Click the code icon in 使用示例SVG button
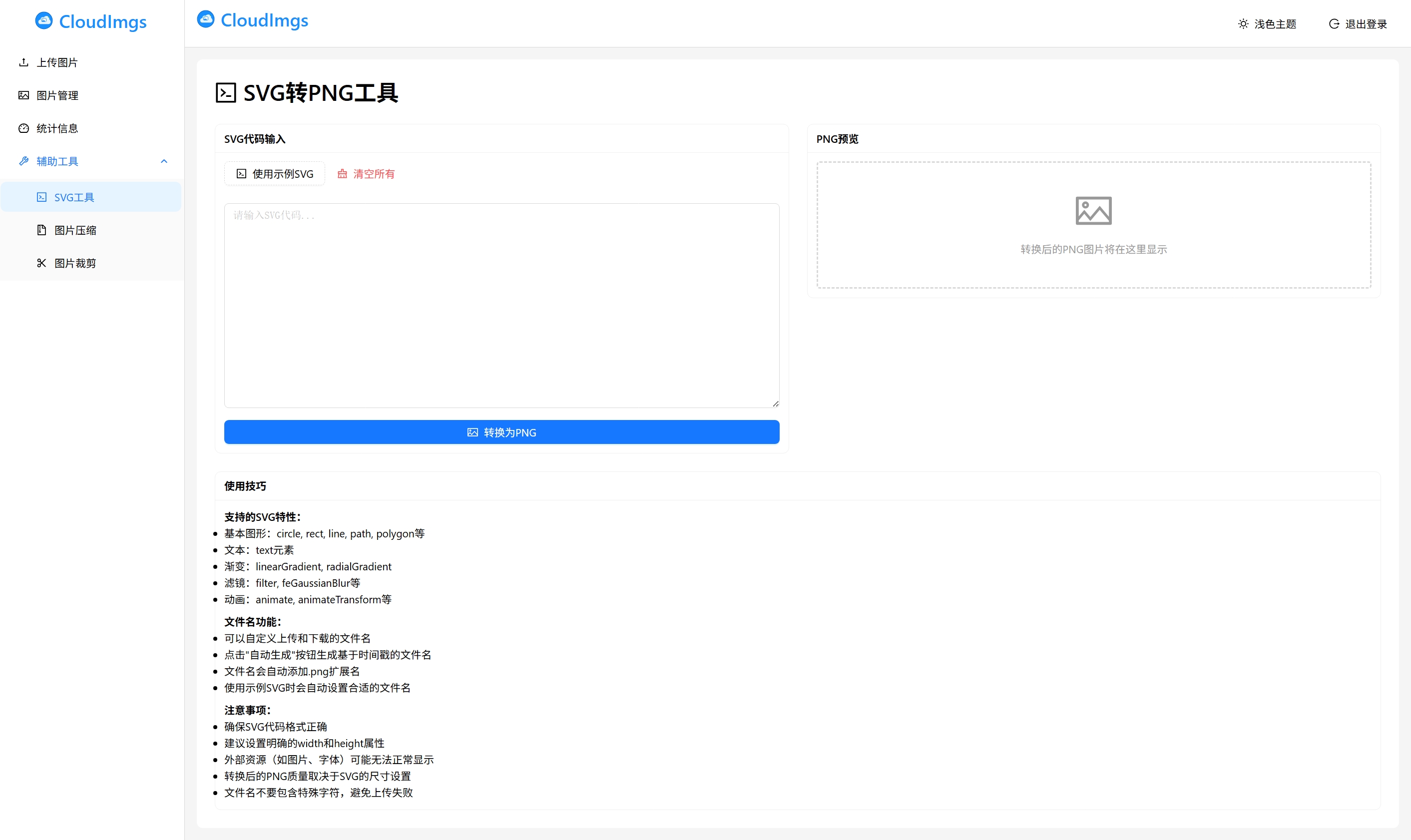Screen dimensions: 1411x840 [x=242, y=174]
